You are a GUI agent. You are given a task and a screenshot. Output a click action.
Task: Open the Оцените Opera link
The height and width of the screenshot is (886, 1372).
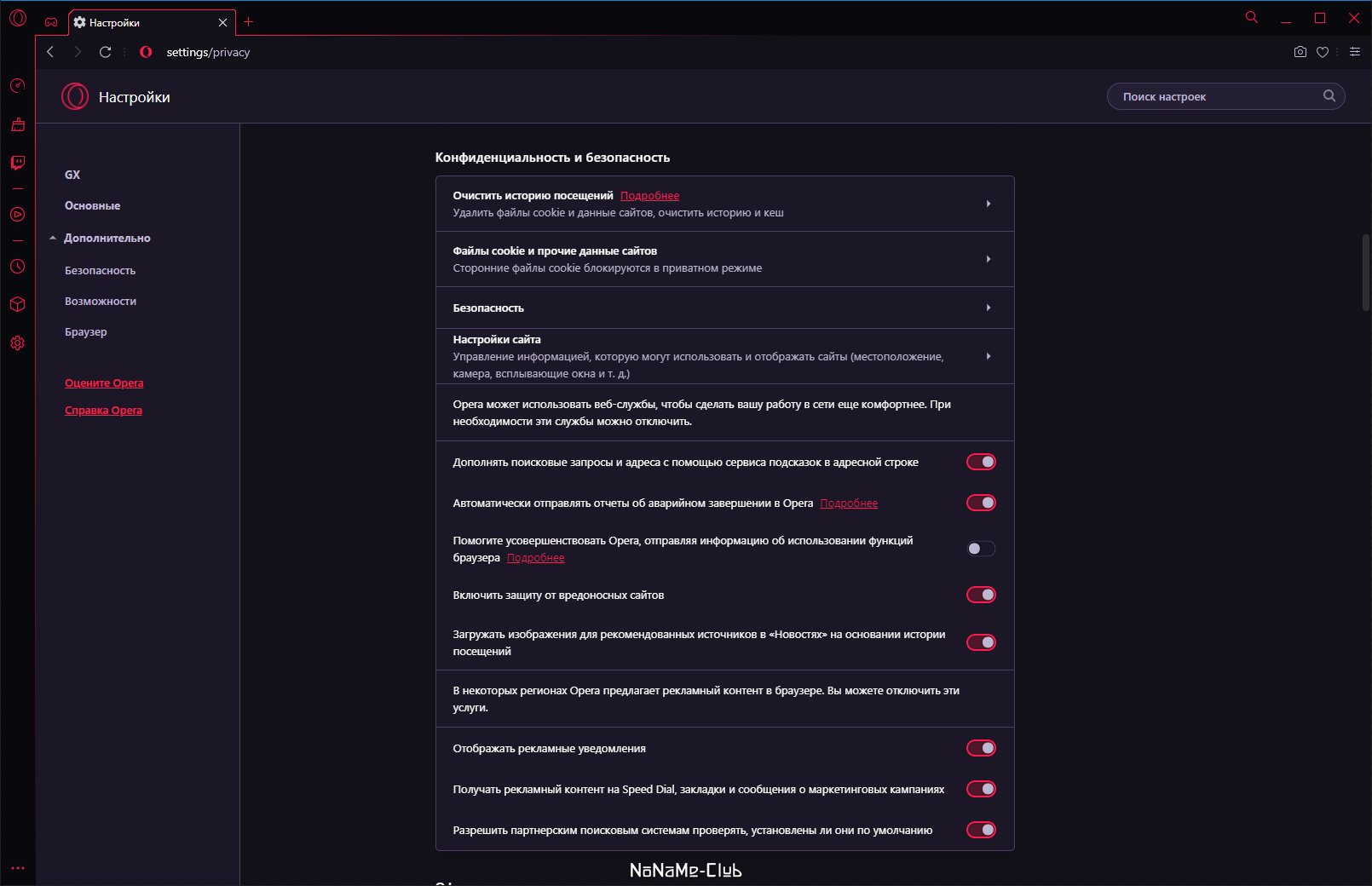click(104, 383)
